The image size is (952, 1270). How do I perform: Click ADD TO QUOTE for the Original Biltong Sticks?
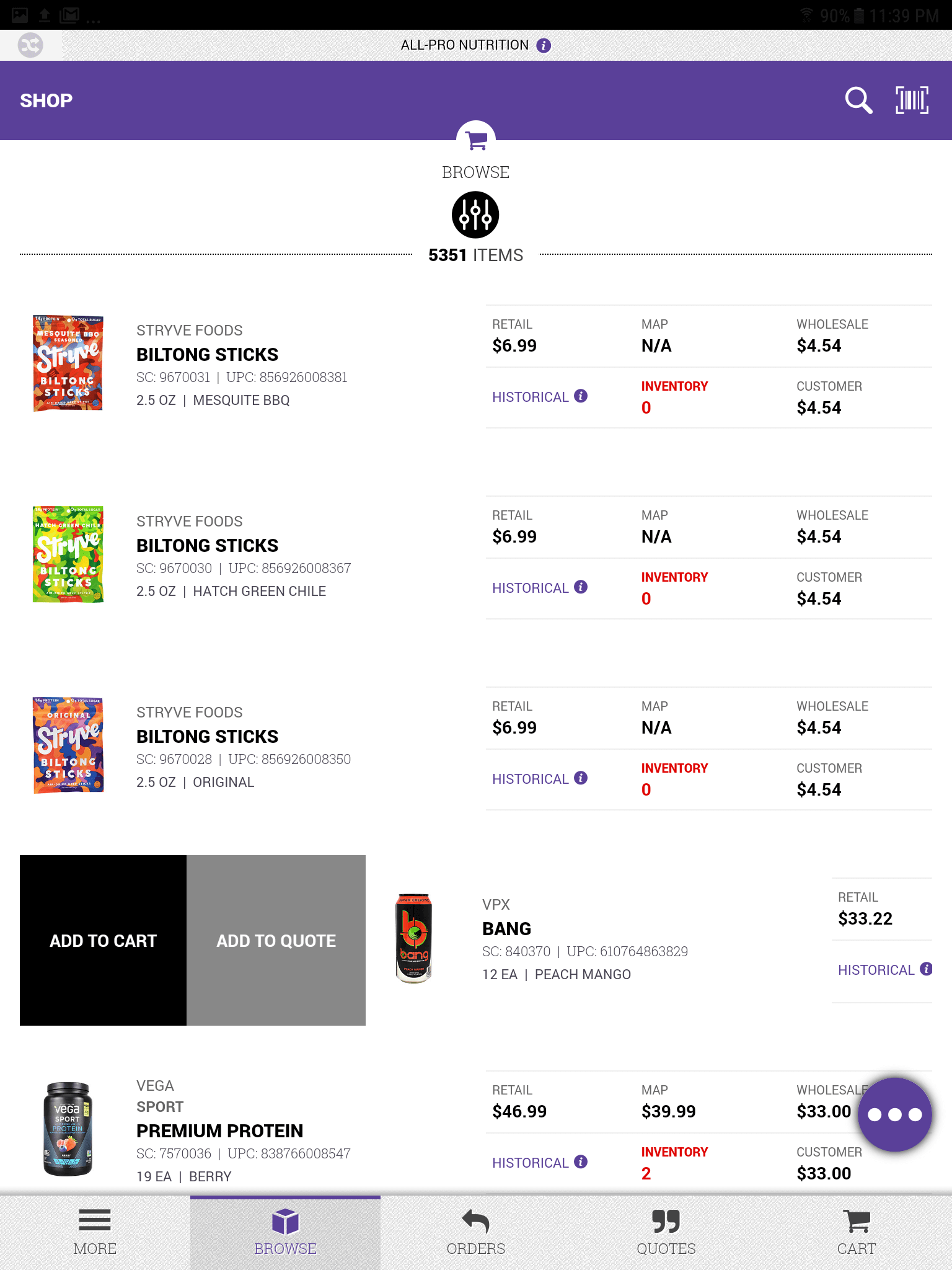pos(276,940)
